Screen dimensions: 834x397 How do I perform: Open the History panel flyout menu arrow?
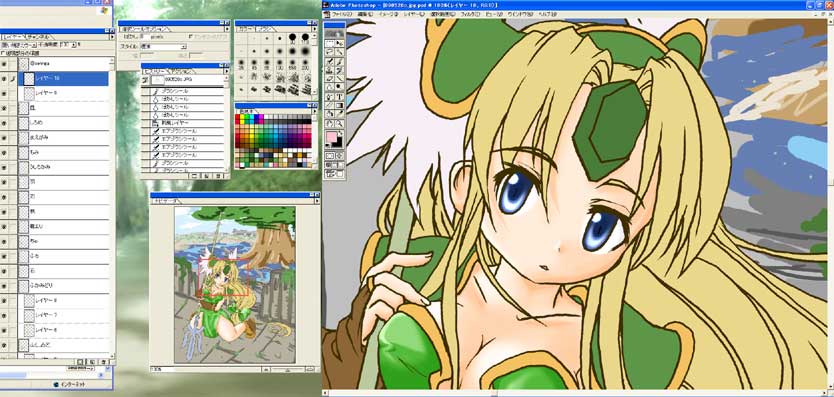click(x=227, y=71)
